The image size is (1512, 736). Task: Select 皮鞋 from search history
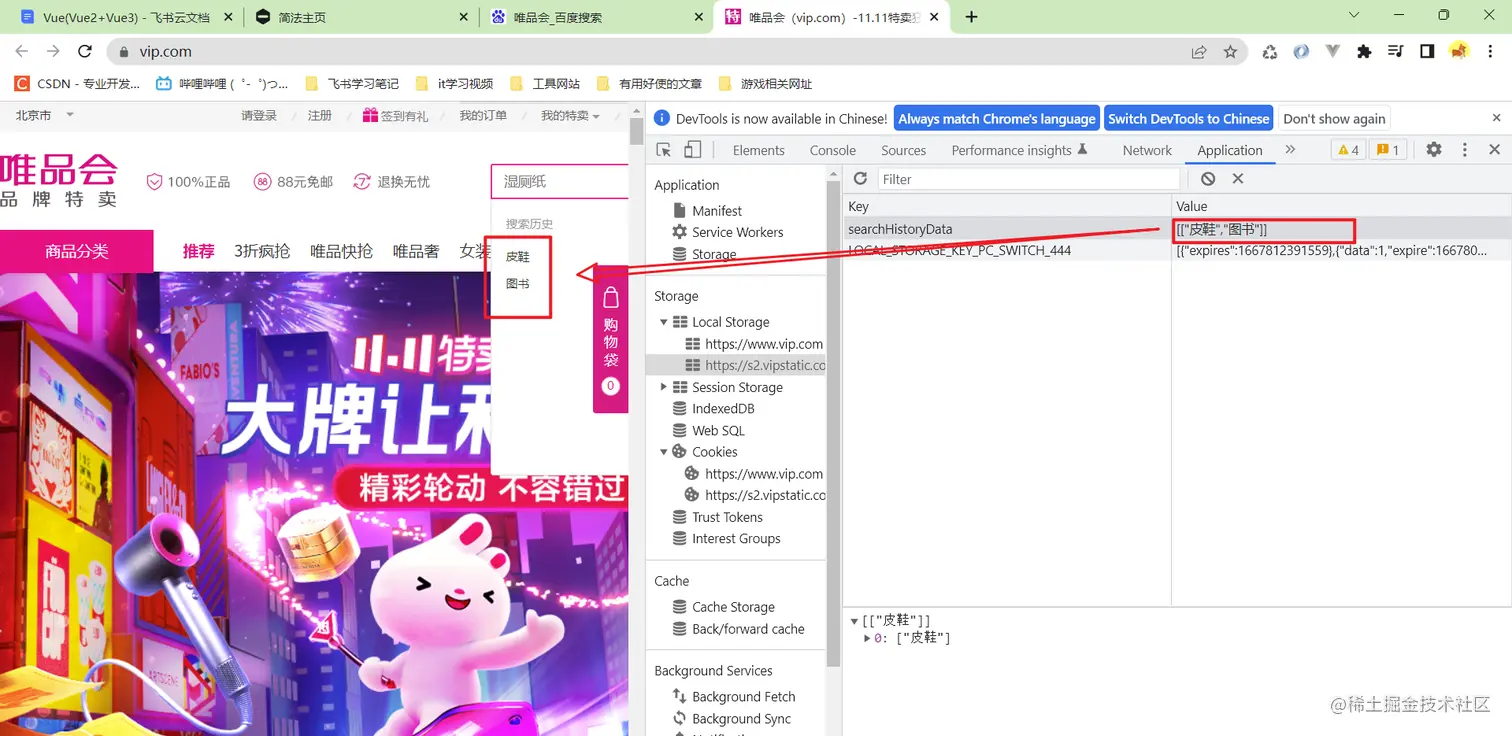517,256
